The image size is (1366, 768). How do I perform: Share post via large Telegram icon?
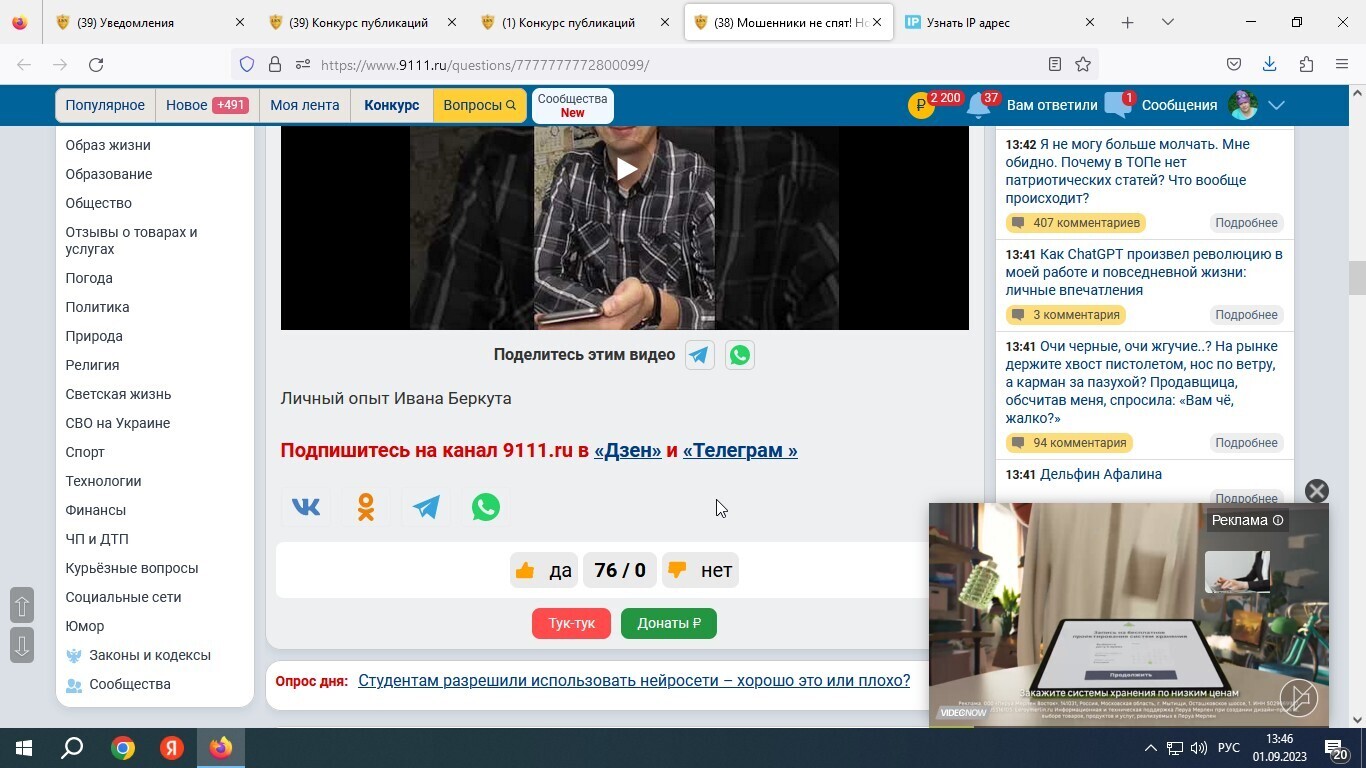pyautogui.click(x=426, y=507)
